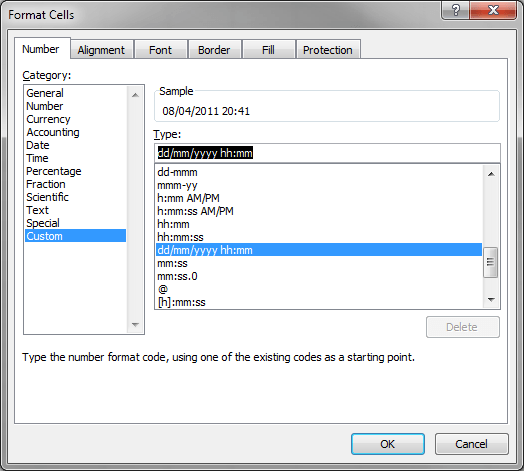Image resolution: width=524 pixels, height=471 pixels.
Task: Click the Type list scrollbar thumb
Action: tap(490, 262)
